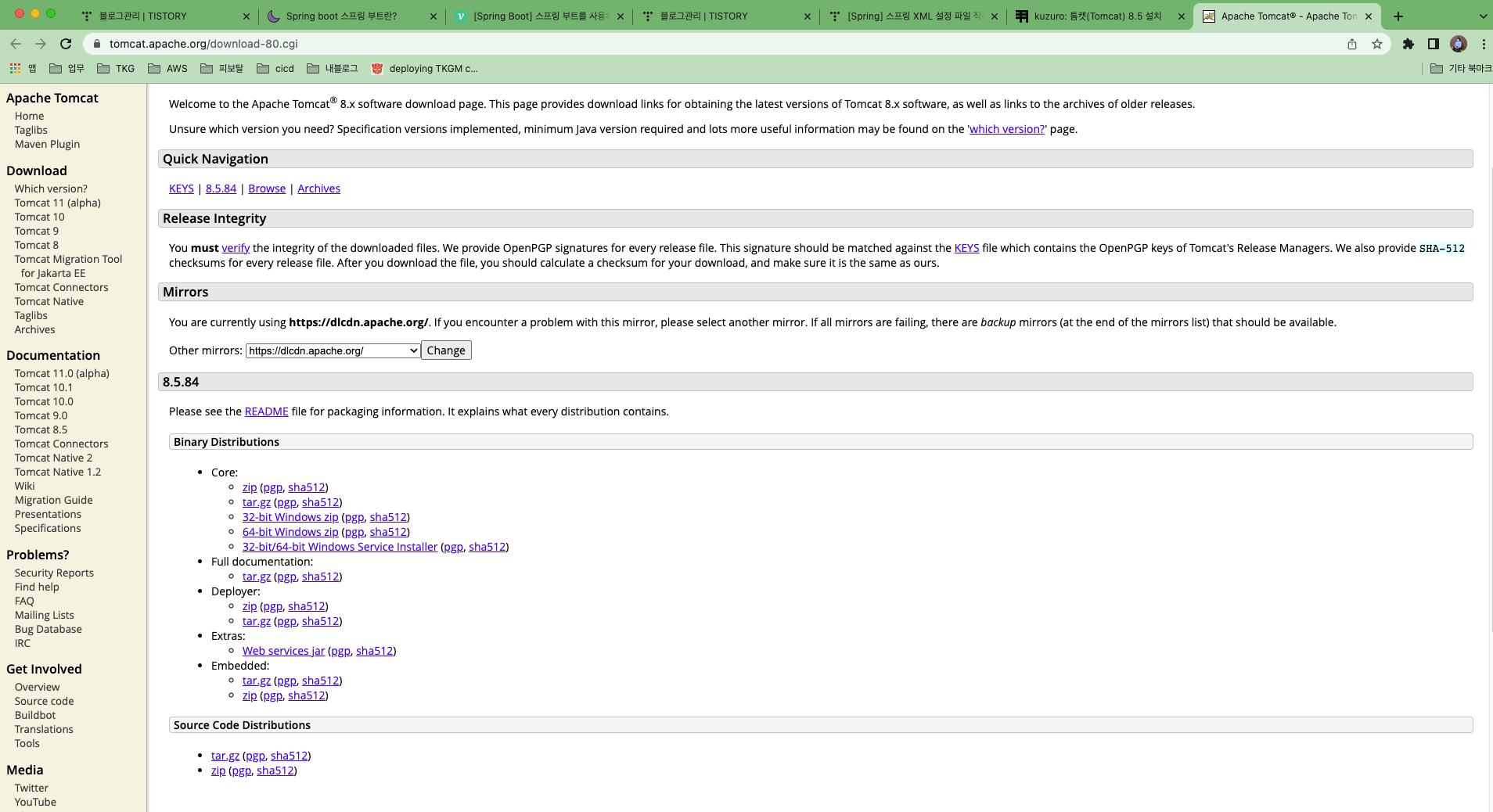Image resolution: width=1493 pixels, height=812 pixels.
Task: Switch to the first 블로그관리 TISTORY tab
Action: click(164, 16)
